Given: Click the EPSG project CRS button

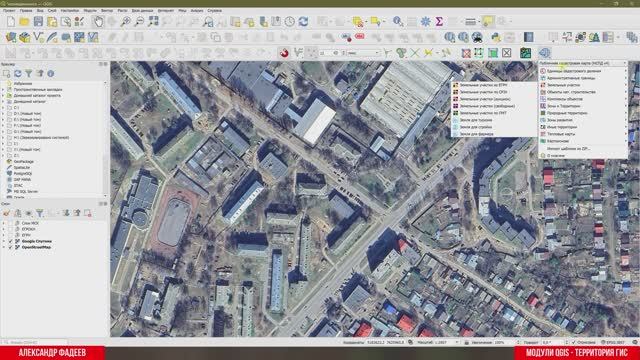Looking at the screenshot, I should pyautogui.click(x=613, y=342).
